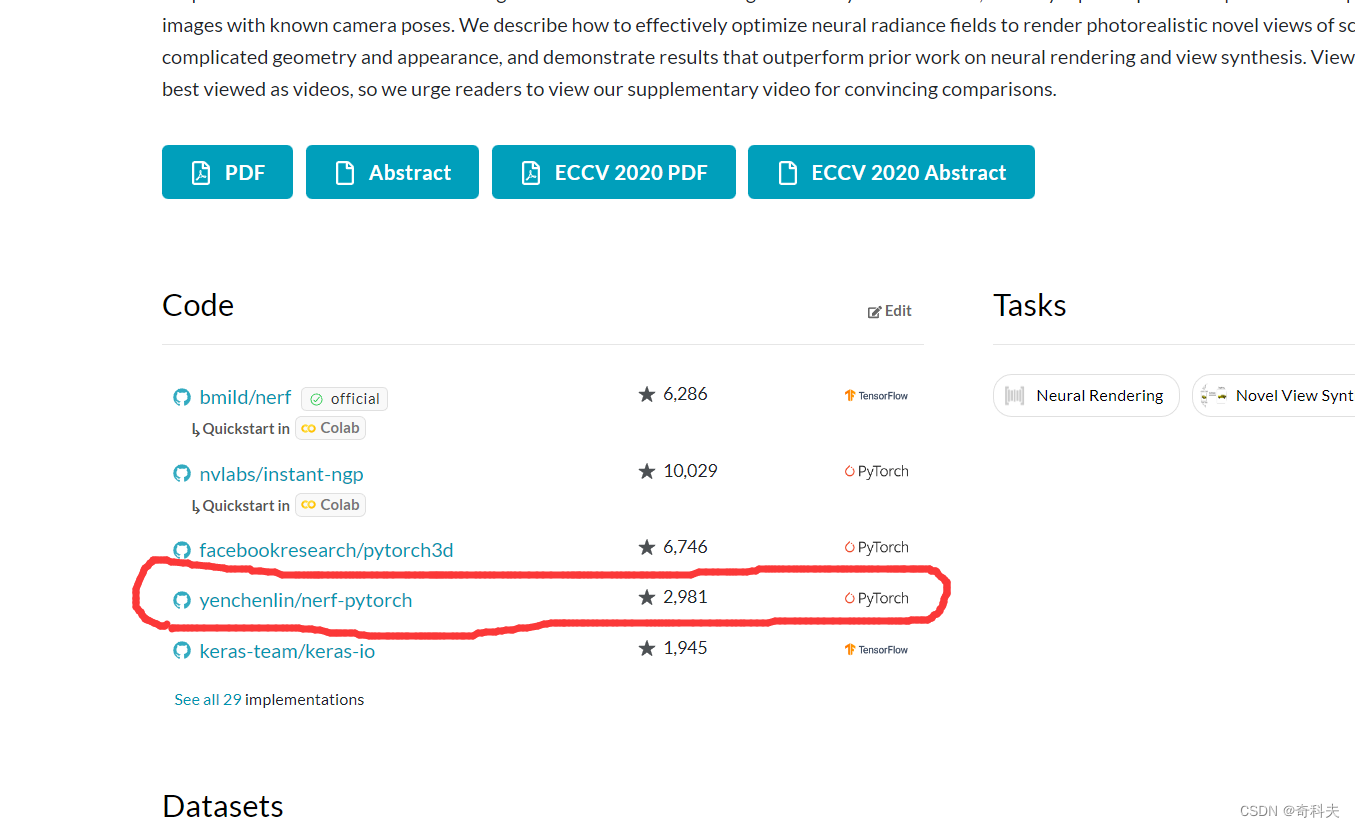Click the Datasets section heading
Image resolution: width=1355 pixels, height=827 pixels.
(223, 806)
